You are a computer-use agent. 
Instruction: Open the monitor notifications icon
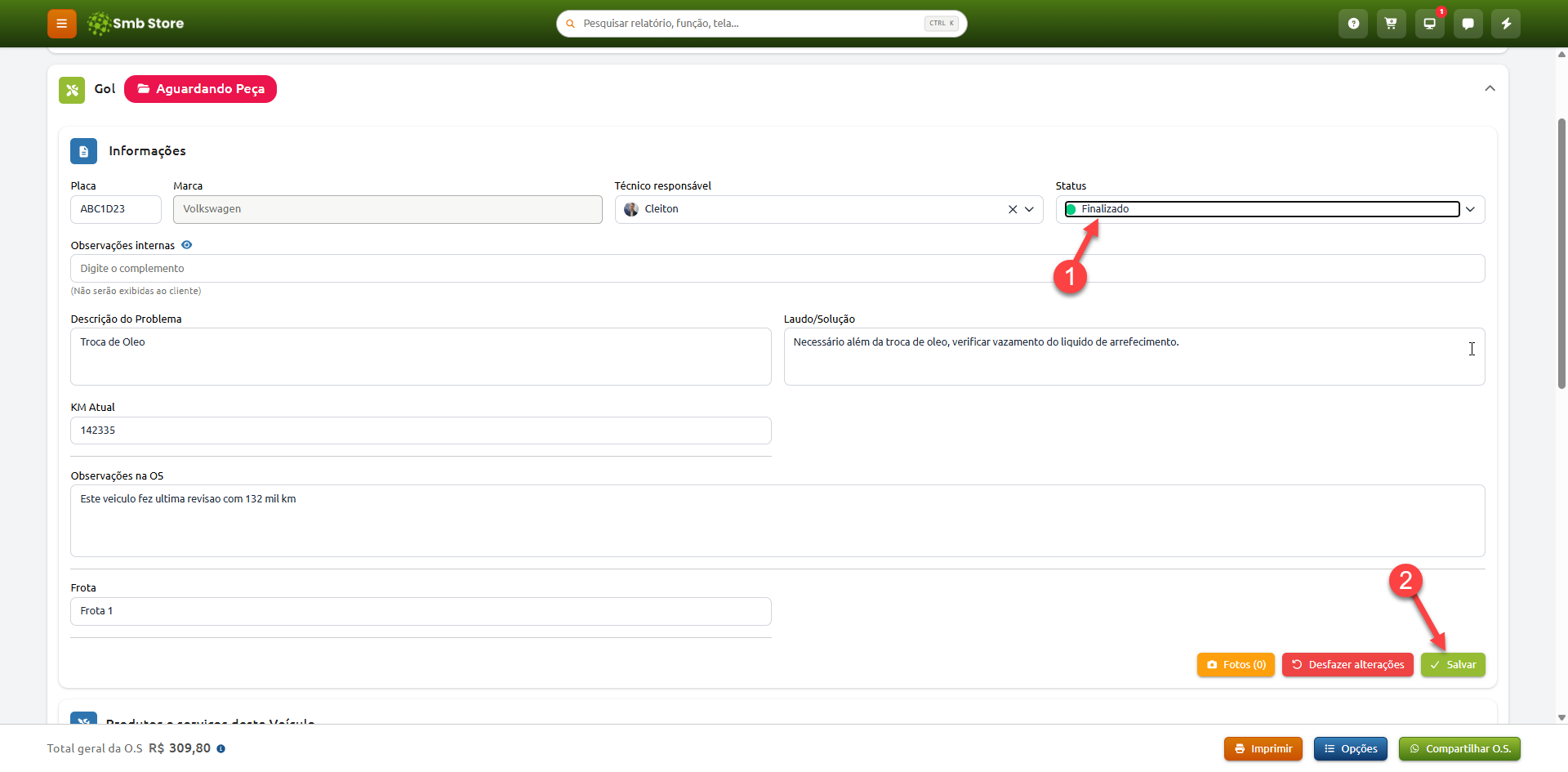[x=1429, y=24]
